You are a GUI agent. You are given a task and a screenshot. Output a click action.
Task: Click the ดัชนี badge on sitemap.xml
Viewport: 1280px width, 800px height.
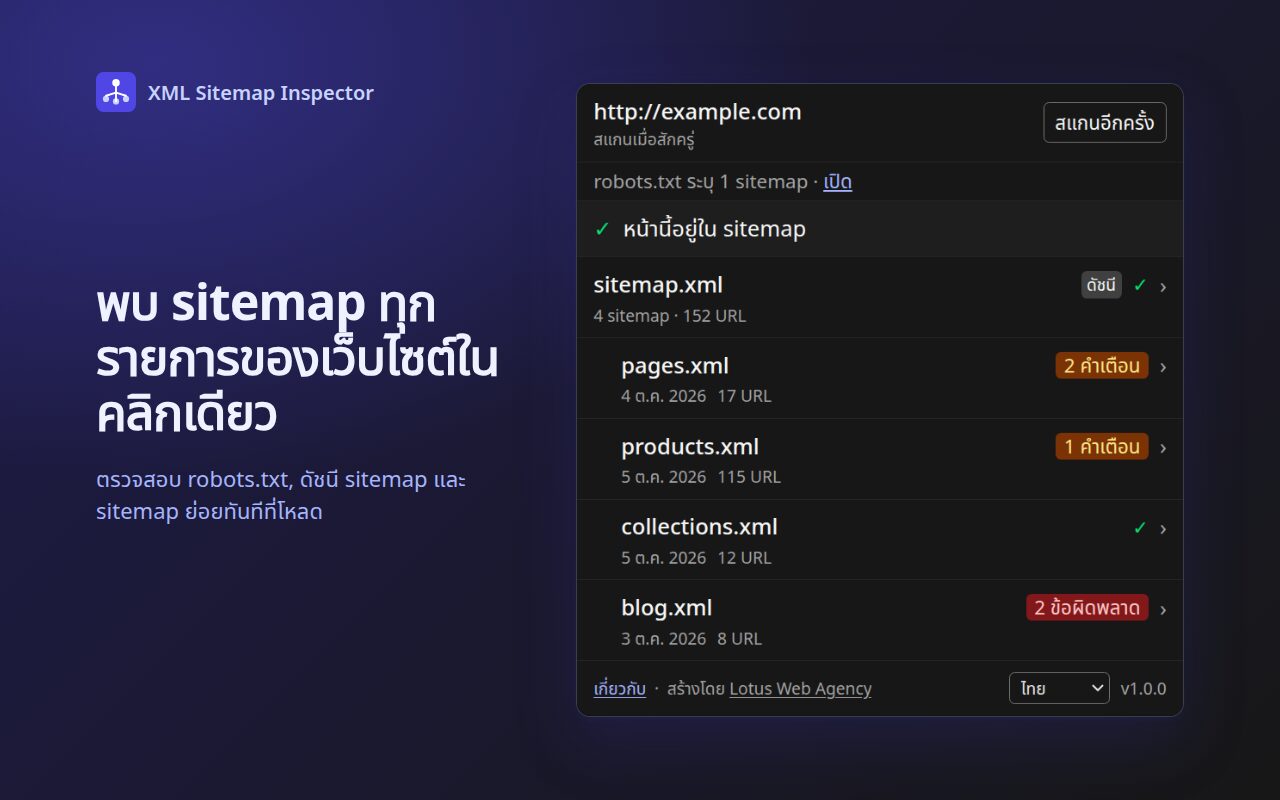1101,285
